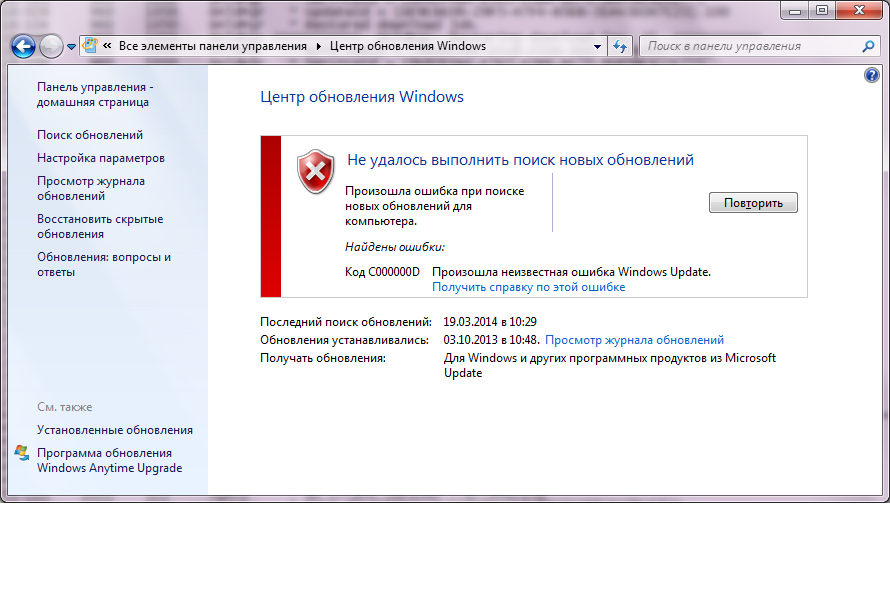Click 'Поиск обновлений' in sidebar
This screenshot has width=890, height=614.
tap(90, 135)
